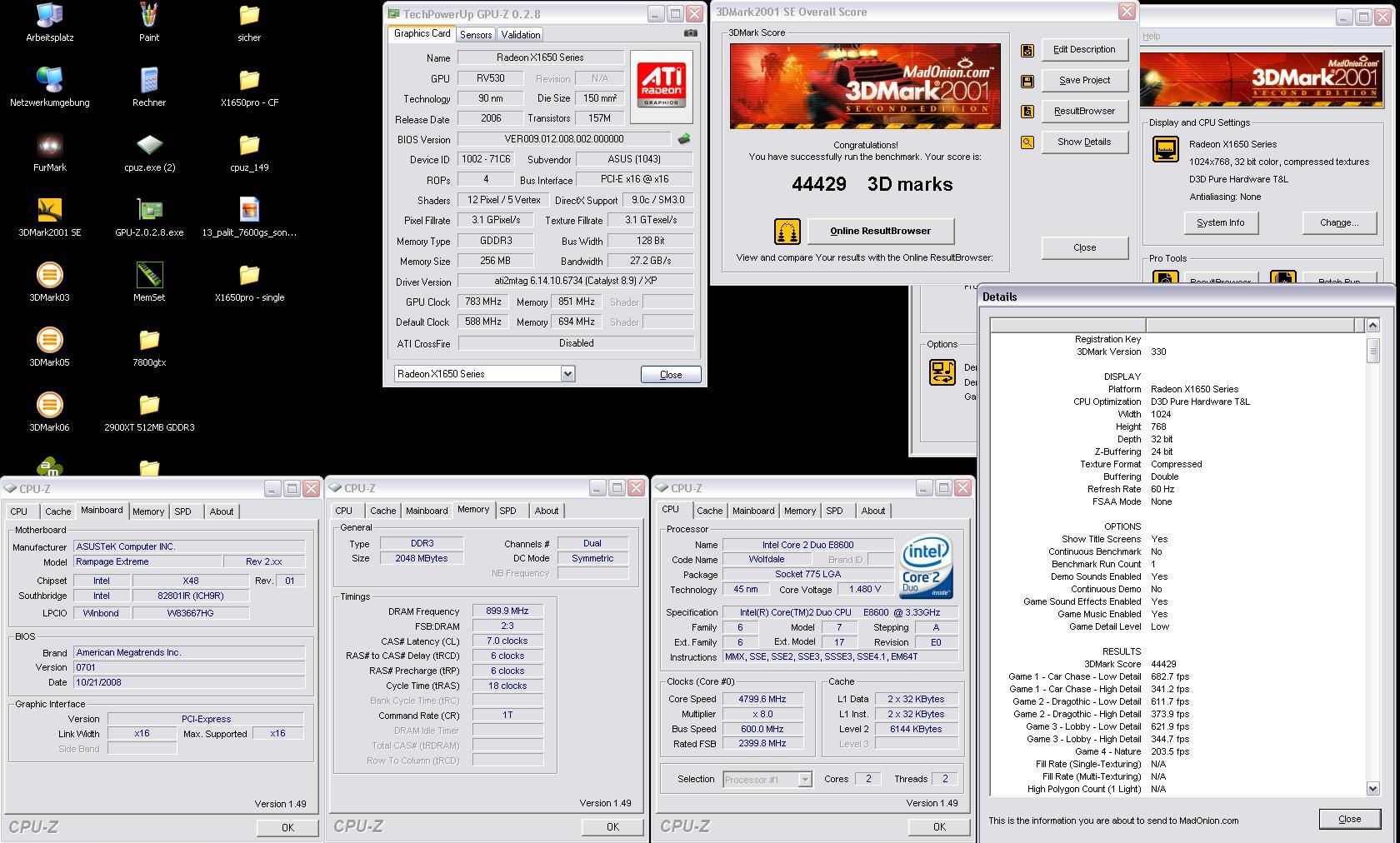Open the About tab in CPU CPU-Z window
The width and height of the screenshot is (1400, 843).
(x=873, y=511)
